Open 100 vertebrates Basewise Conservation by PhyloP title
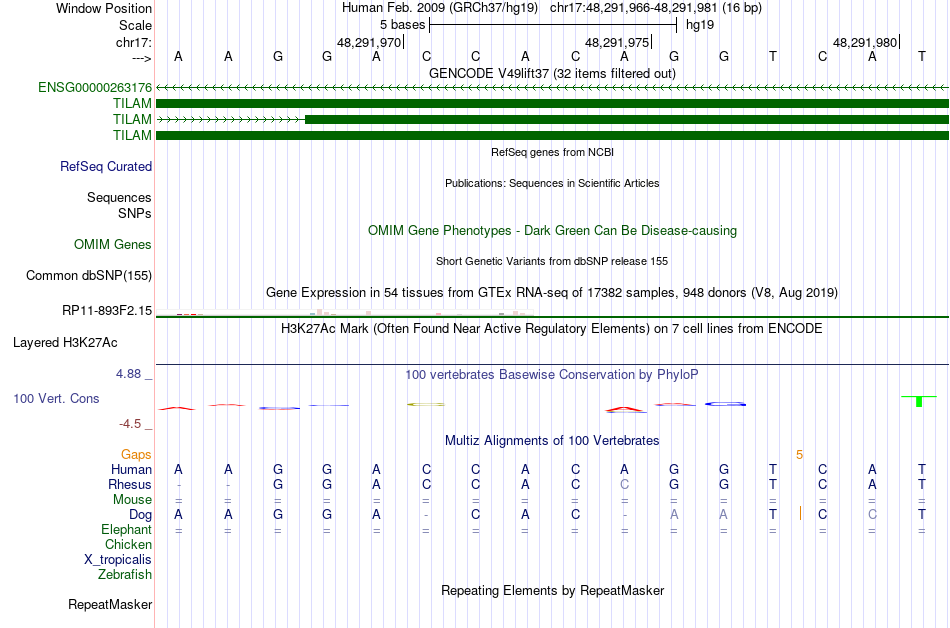Screen dimensions: 950x628 (552, 375)
